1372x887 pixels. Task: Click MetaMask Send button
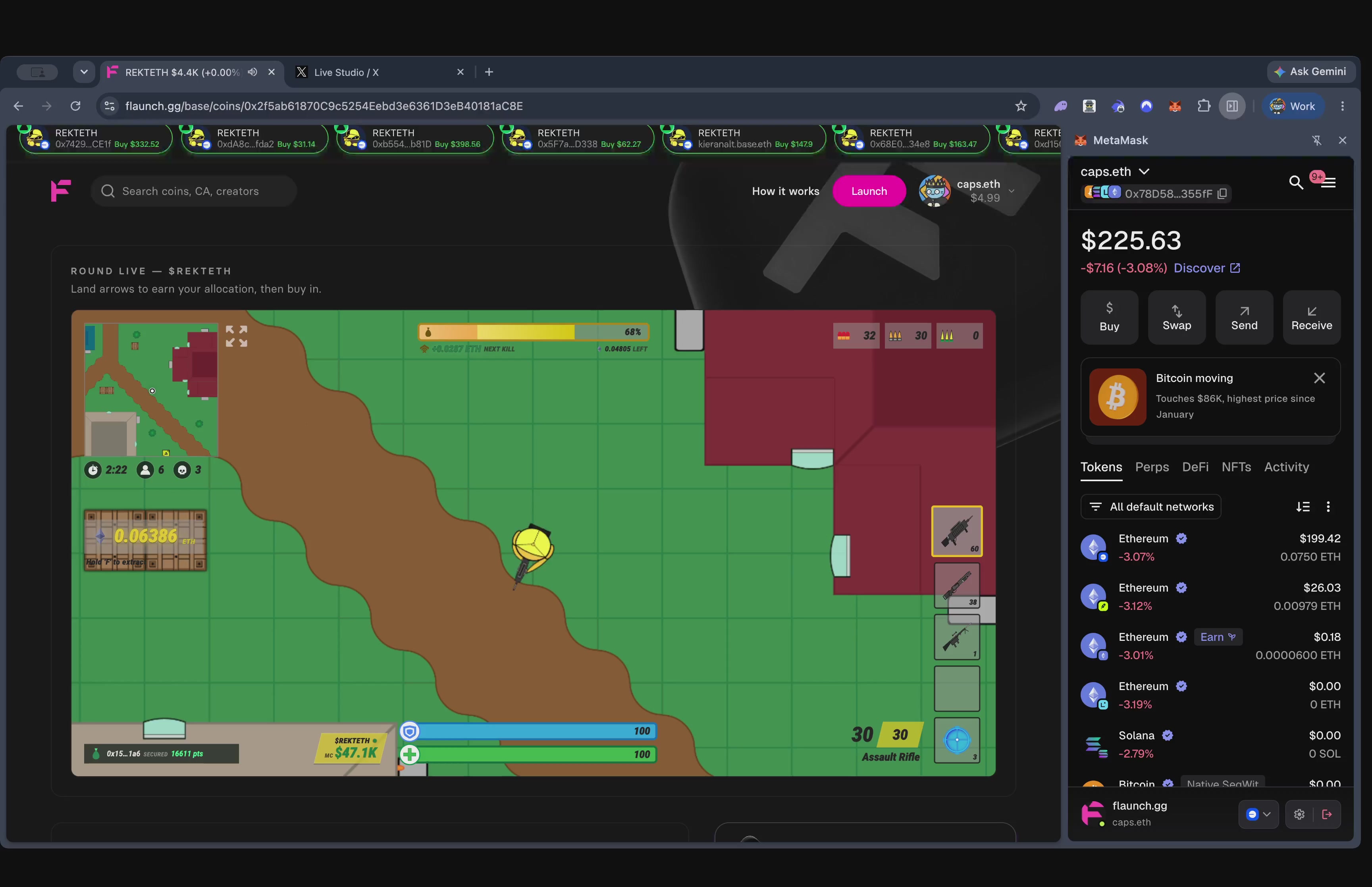[x=1244, y=317]
